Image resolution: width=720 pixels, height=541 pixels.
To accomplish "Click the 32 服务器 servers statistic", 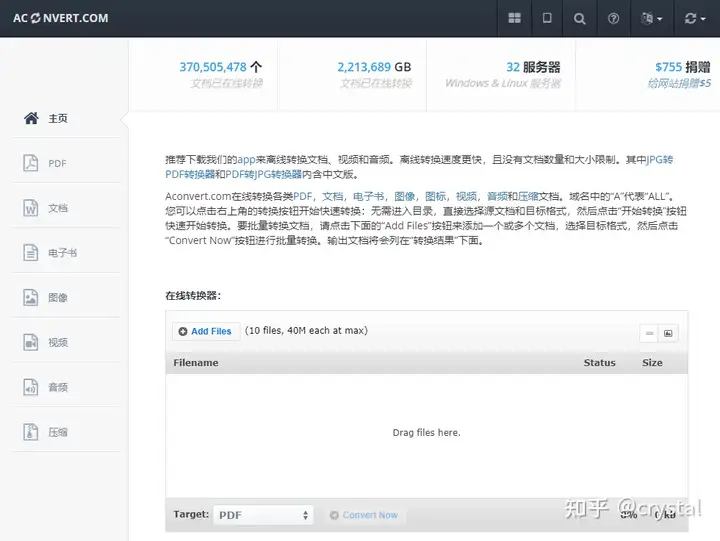I will pyautogui.click(x=533, y=67).
